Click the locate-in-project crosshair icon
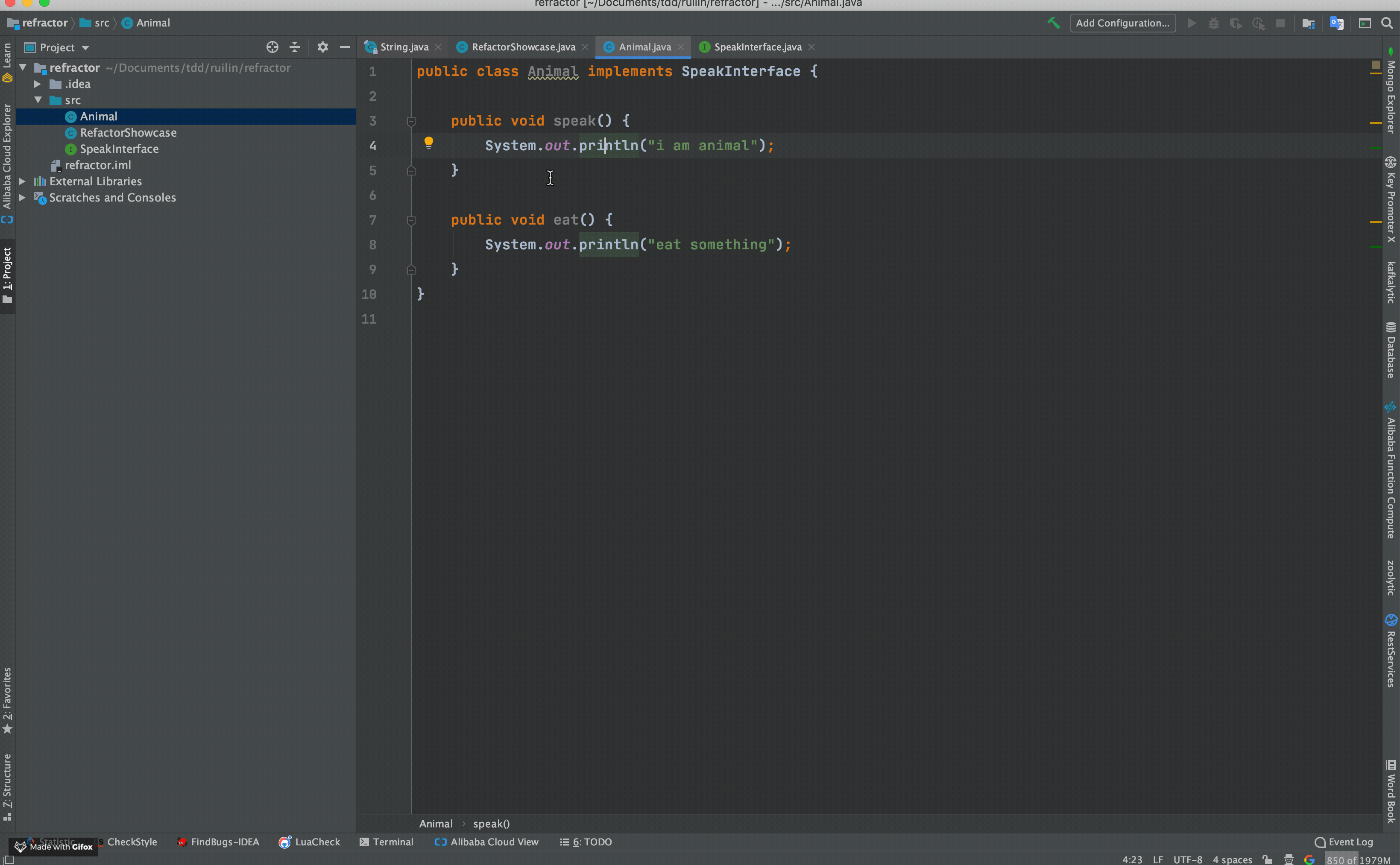 (272, 47)
